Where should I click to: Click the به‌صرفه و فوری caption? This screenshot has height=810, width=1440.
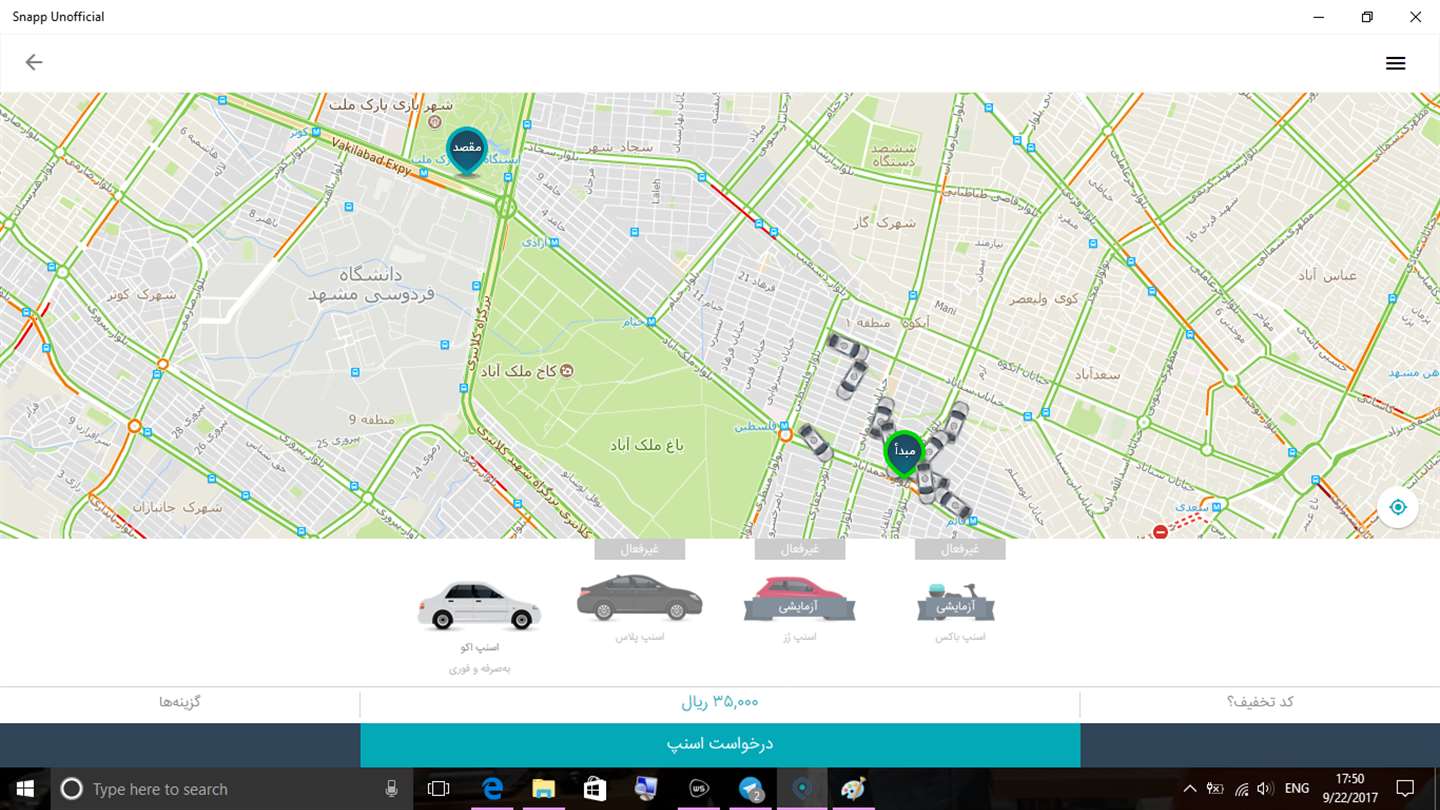click(479, 668)
